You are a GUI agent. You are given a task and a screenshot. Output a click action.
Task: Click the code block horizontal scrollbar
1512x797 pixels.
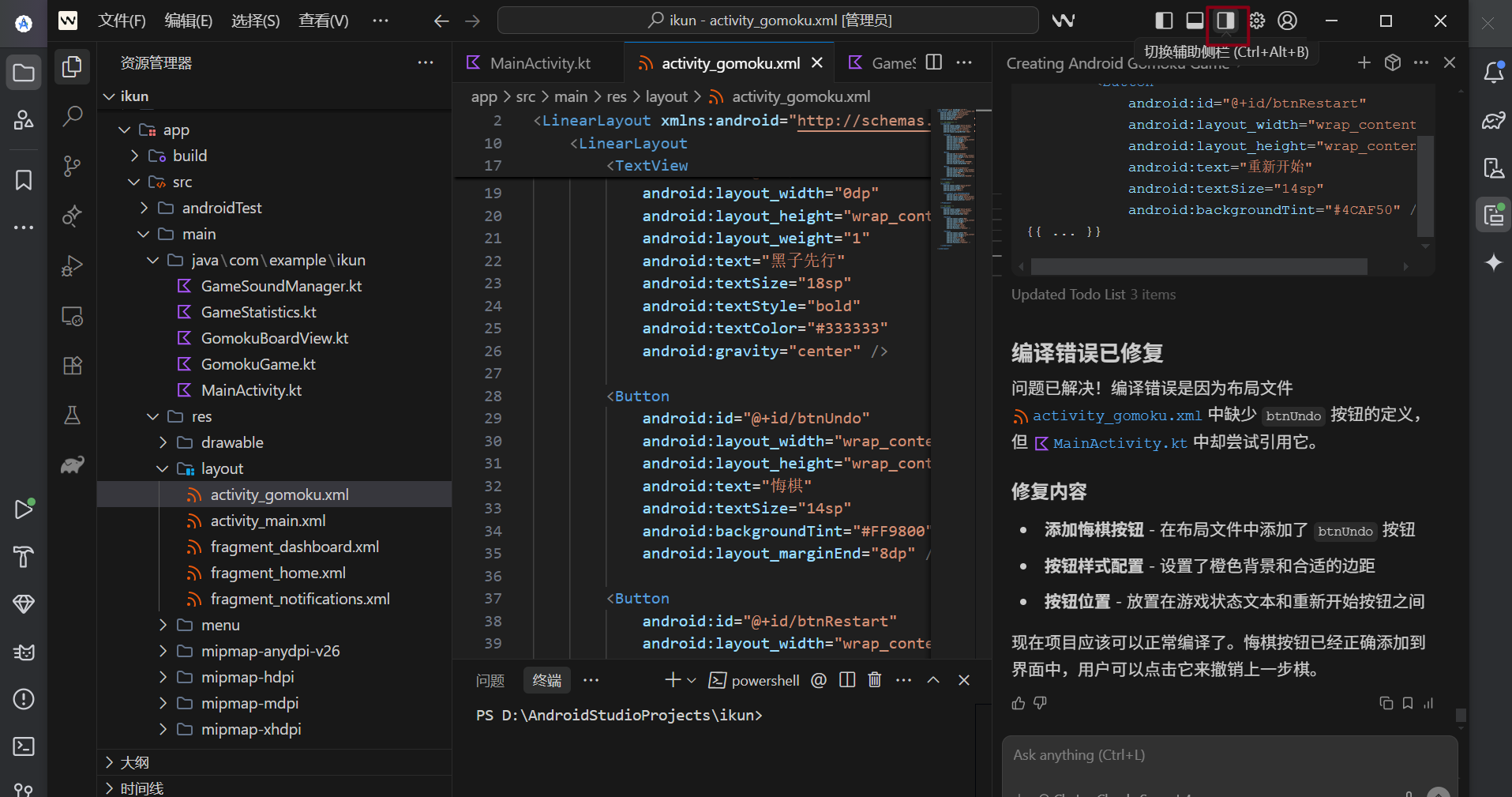coord(1199,267)
